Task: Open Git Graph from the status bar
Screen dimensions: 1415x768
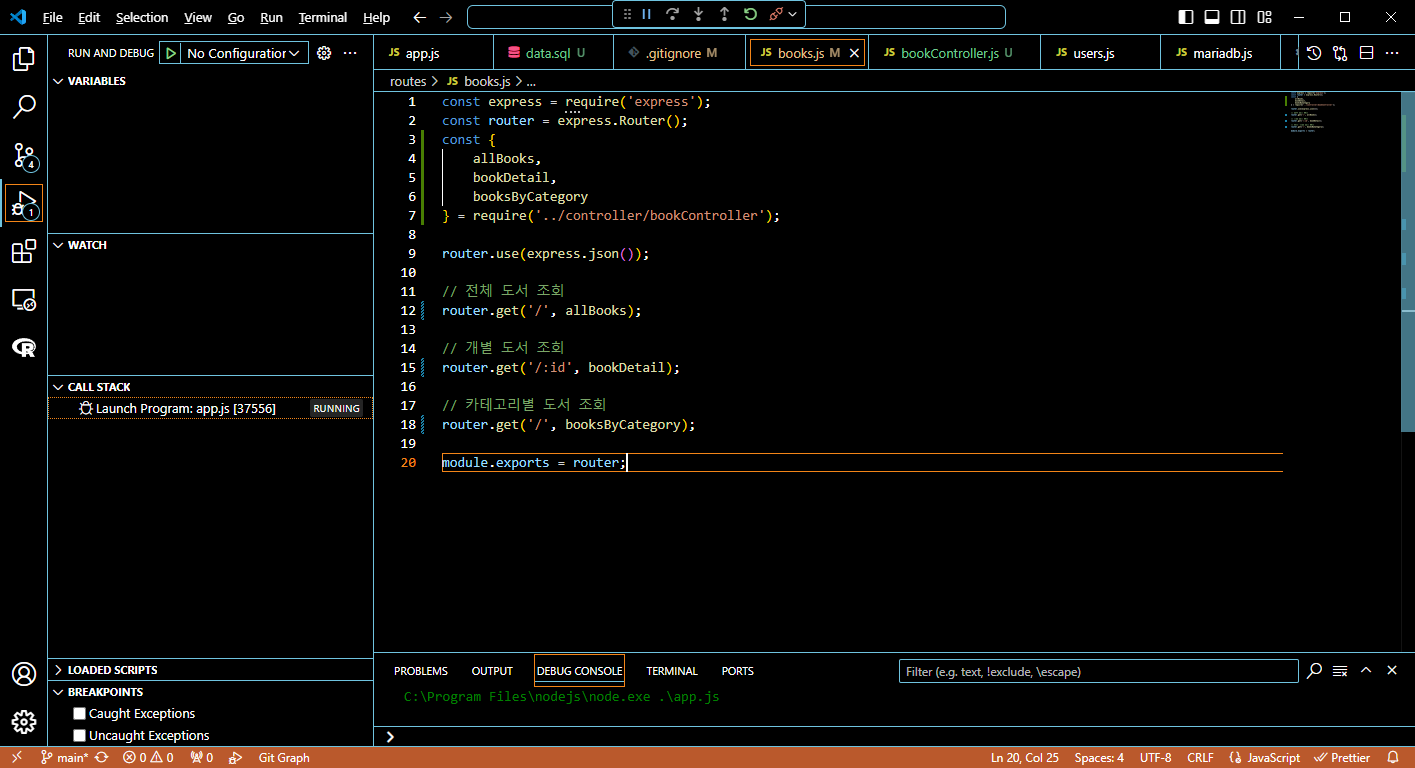Action: 284,758
